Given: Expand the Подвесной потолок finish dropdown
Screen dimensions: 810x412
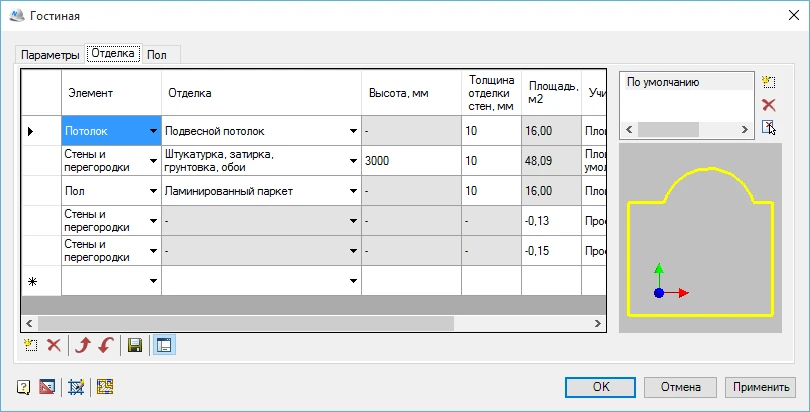Looking at the screenshot, I should tap(353, 131).
